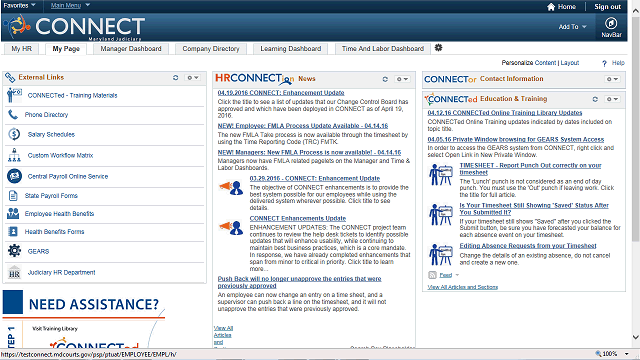640x360 pixels.
Task: Open the Learning Dashboard tab
Action: [291, 49]
